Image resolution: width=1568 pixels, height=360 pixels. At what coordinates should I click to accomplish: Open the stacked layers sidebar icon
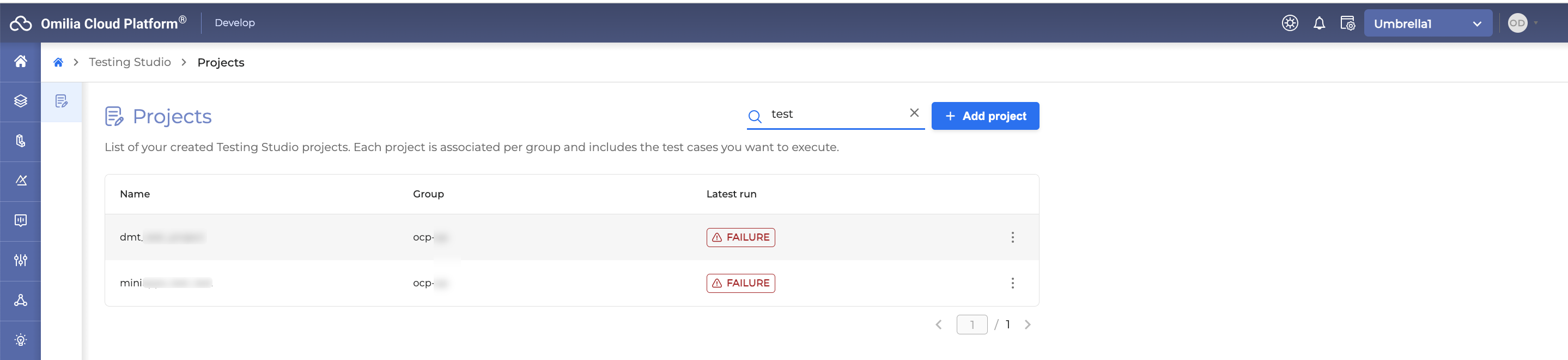point(21,101)
